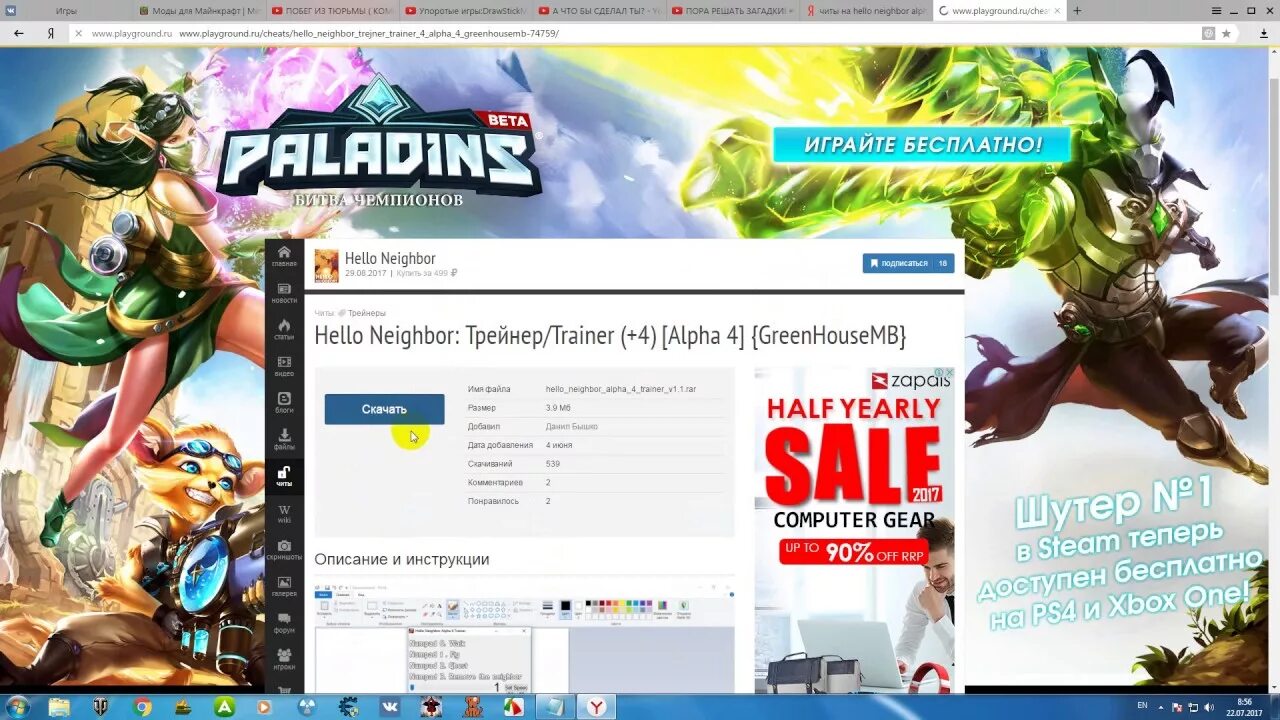Click the Hello Neighbor game title link
Screen dimensions: 1280x720
(x=390, y=259)
